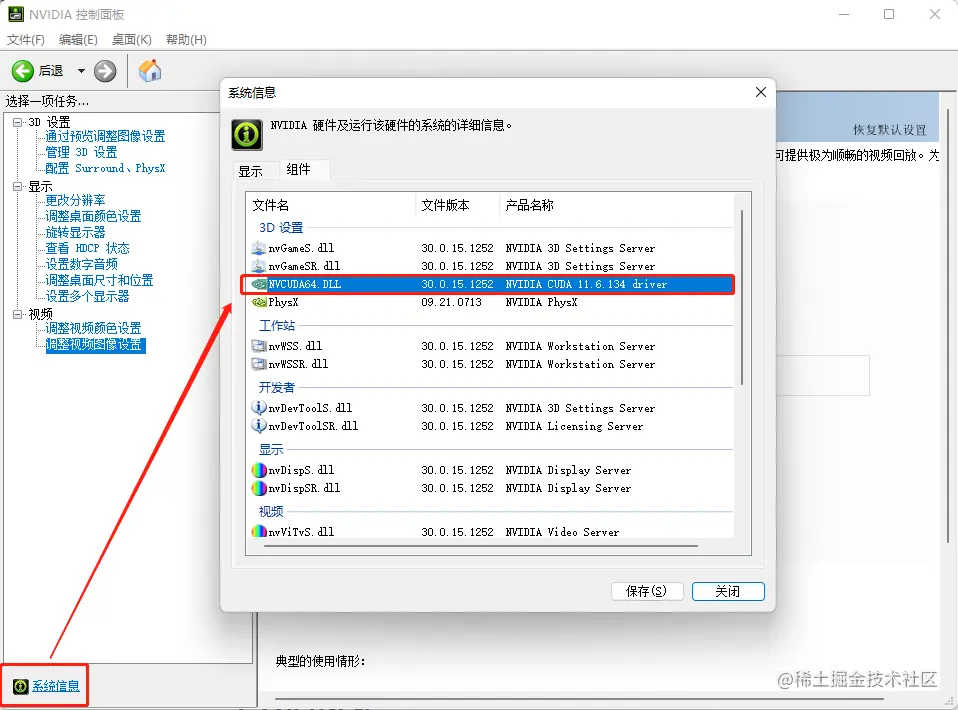Select the NVCUDA64.DLL row text
The height and width of the screenshot is (710, 958).
(305, 284)
